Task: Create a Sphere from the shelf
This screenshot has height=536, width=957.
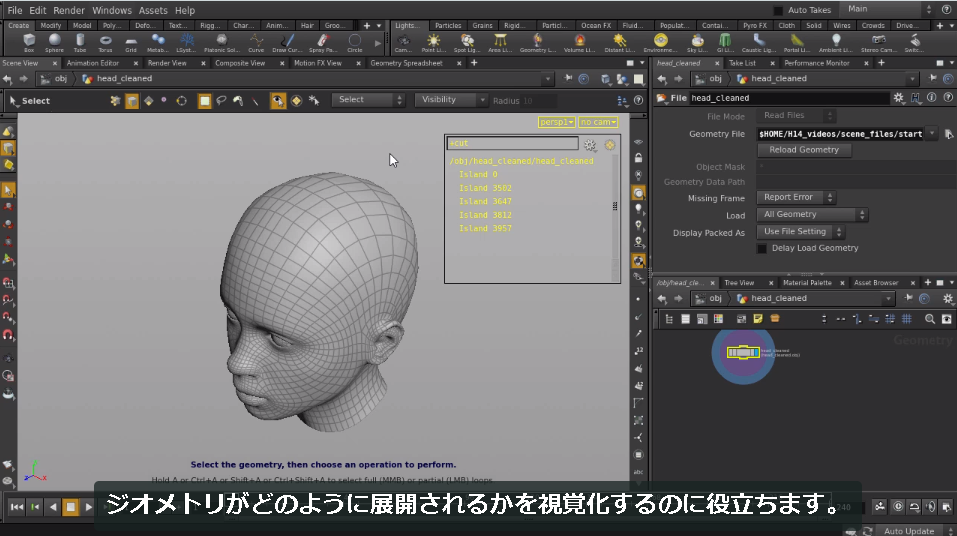Action: (54, 43)
